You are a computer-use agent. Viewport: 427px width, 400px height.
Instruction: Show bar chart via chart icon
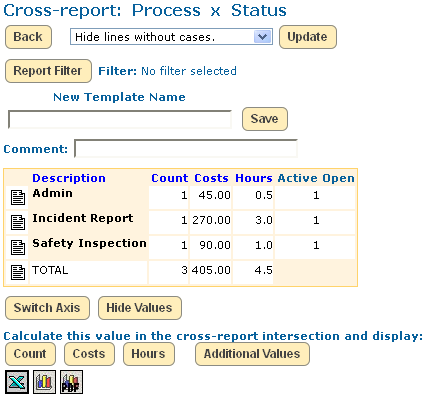(x=44, y=382)
